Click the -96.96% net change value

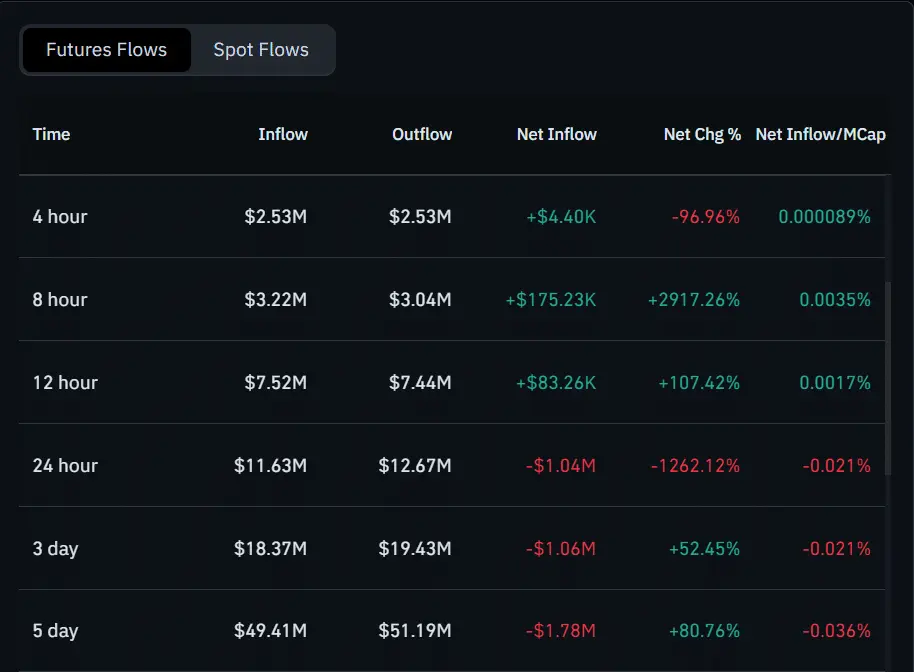pos(704,216)
